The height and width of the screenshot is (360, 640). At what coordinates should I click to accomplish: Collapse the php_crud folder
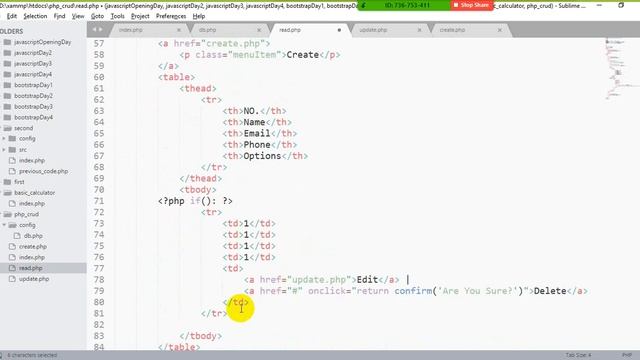click(x=26, y=214)
